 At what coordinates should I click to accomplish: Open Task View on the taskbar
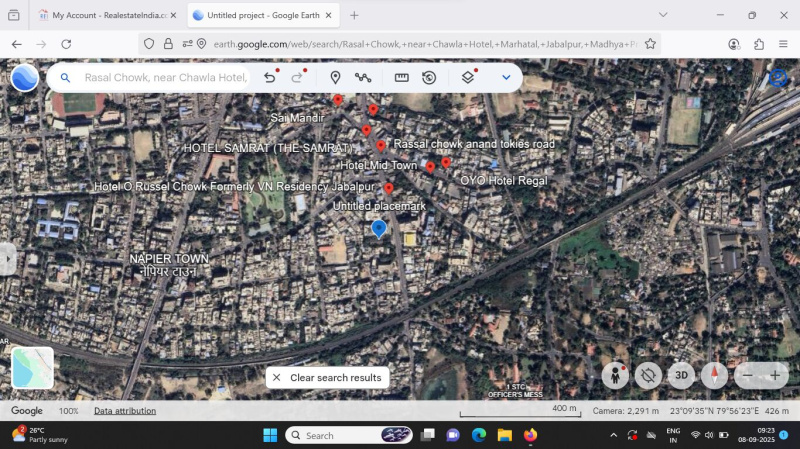pos(428,435)
